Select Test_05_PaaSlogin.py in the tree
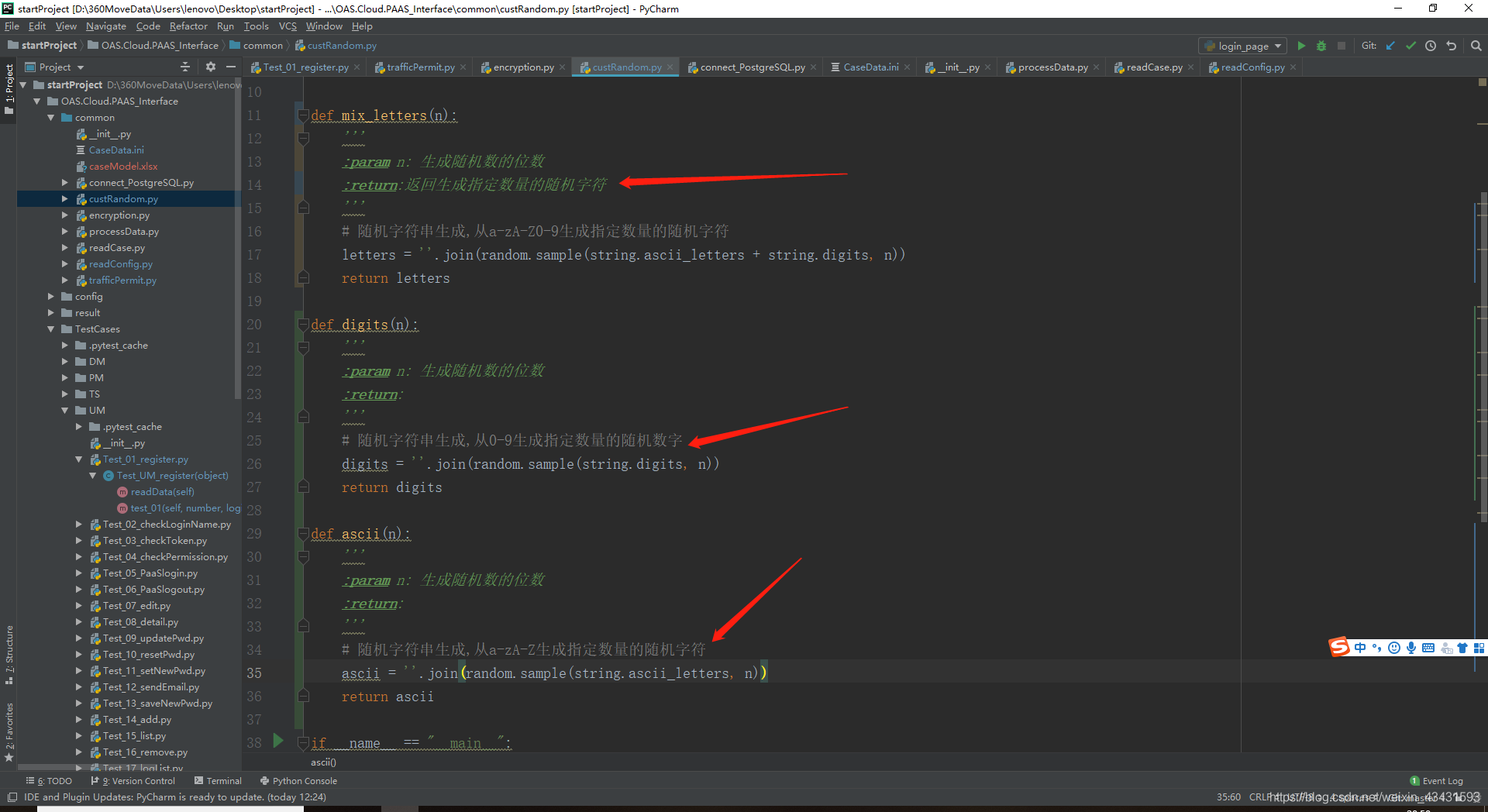The width and height of the screenshot is (1488, 812). pyautogui.click(x=150, y=573)
